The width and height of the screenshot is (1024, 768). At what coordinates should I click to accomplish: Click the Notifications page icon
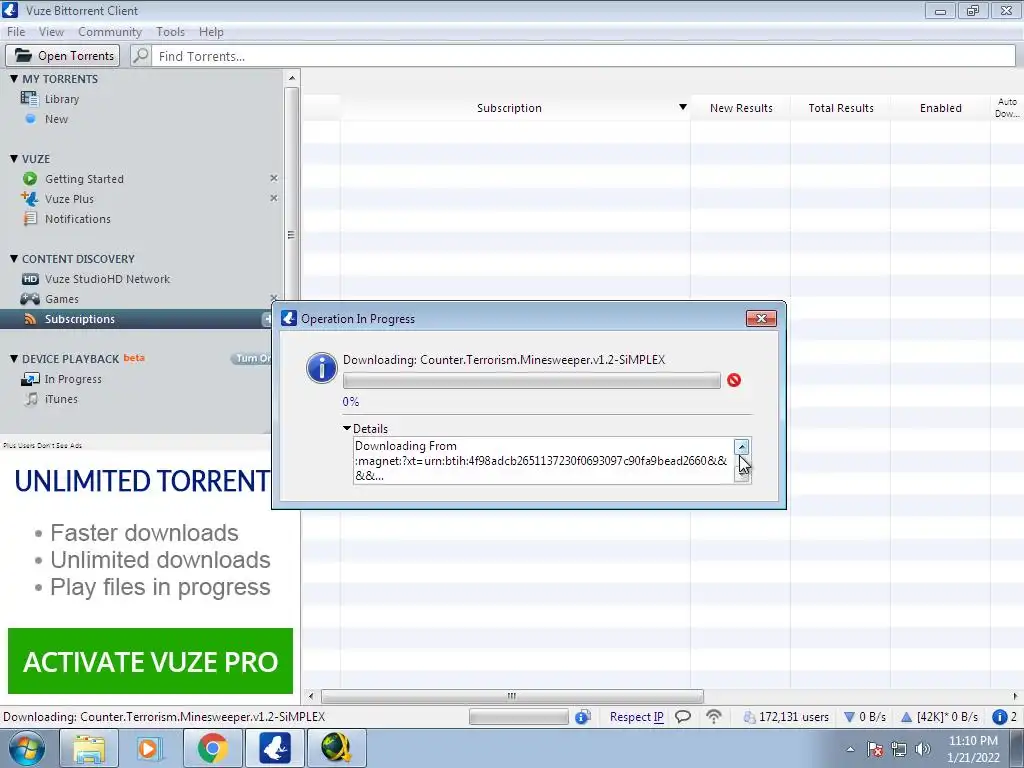pyautogui.click(x=30, y=219)
